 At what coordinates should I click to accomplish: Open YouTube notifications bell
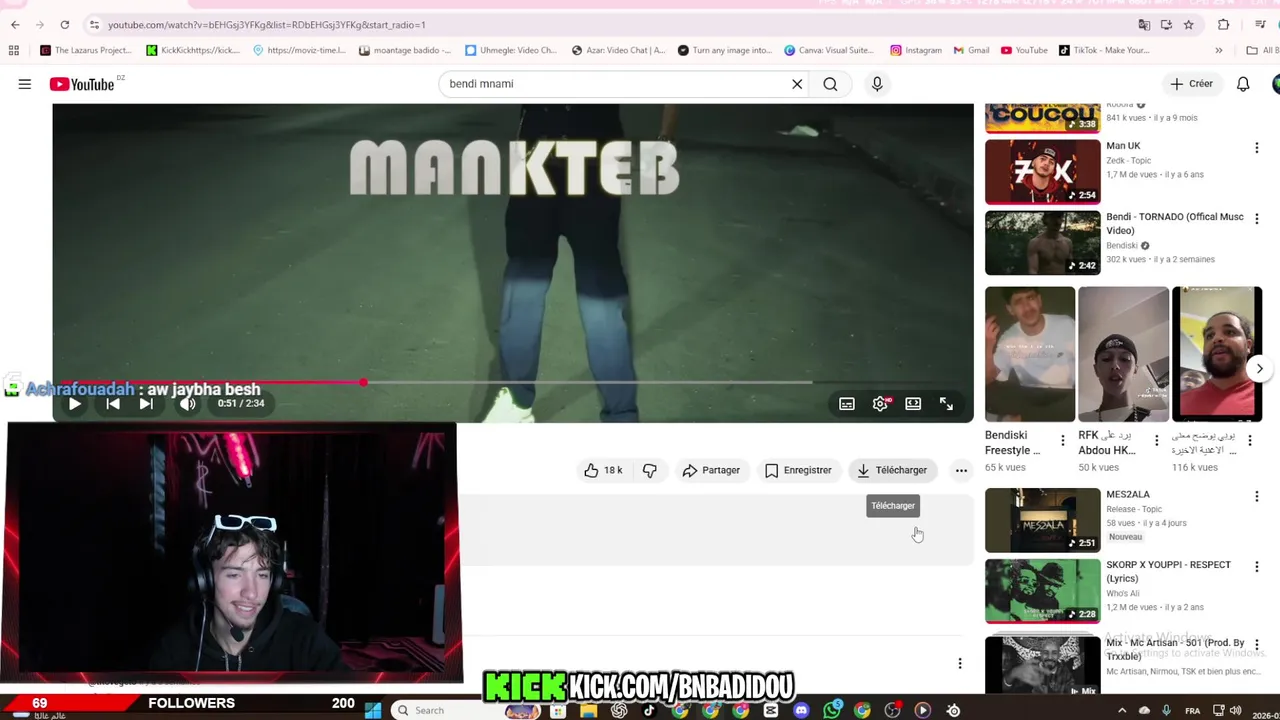click(x=1243, y=84)
